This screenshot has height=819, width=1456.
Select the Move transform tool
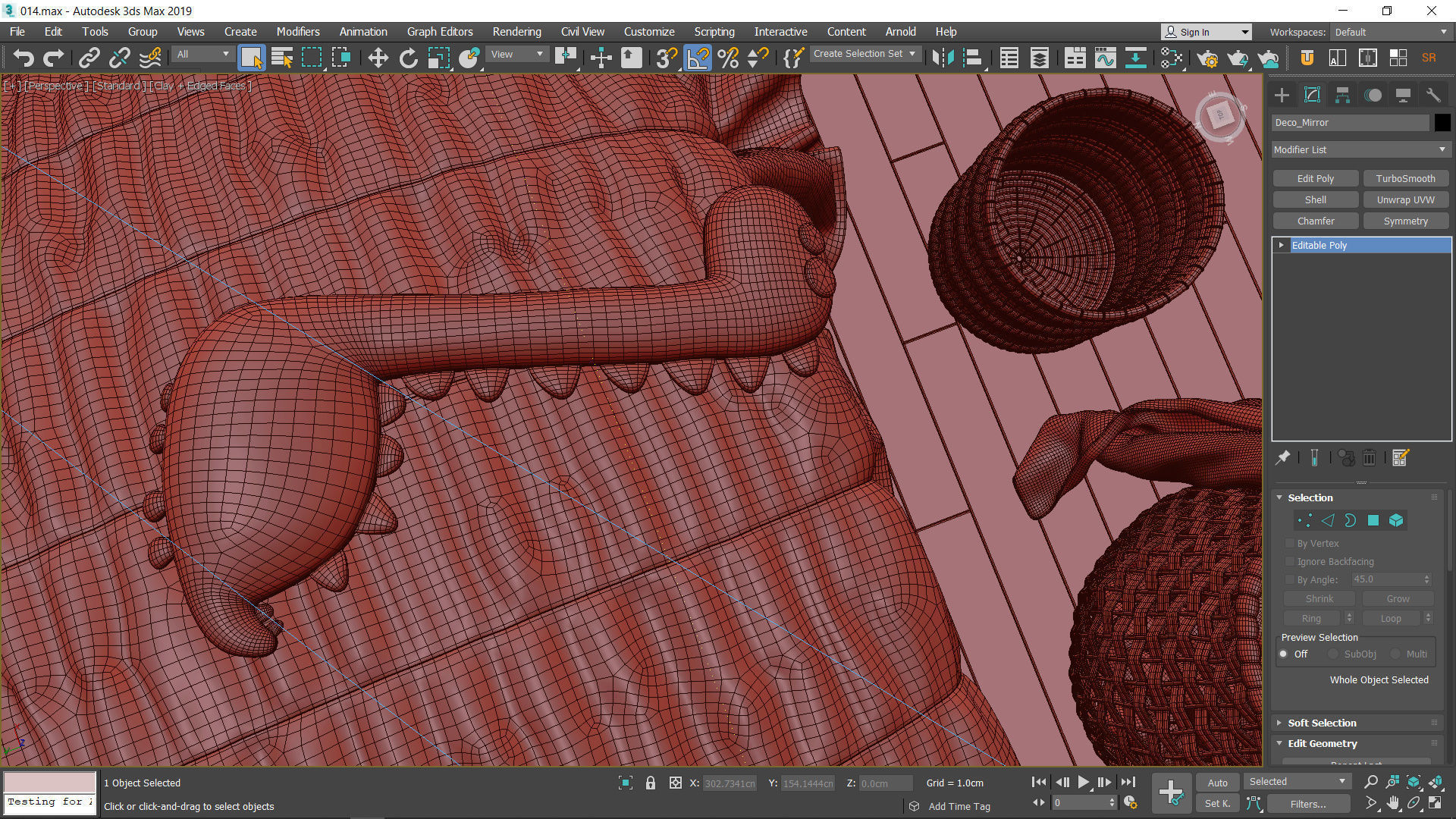coord(378,58)
